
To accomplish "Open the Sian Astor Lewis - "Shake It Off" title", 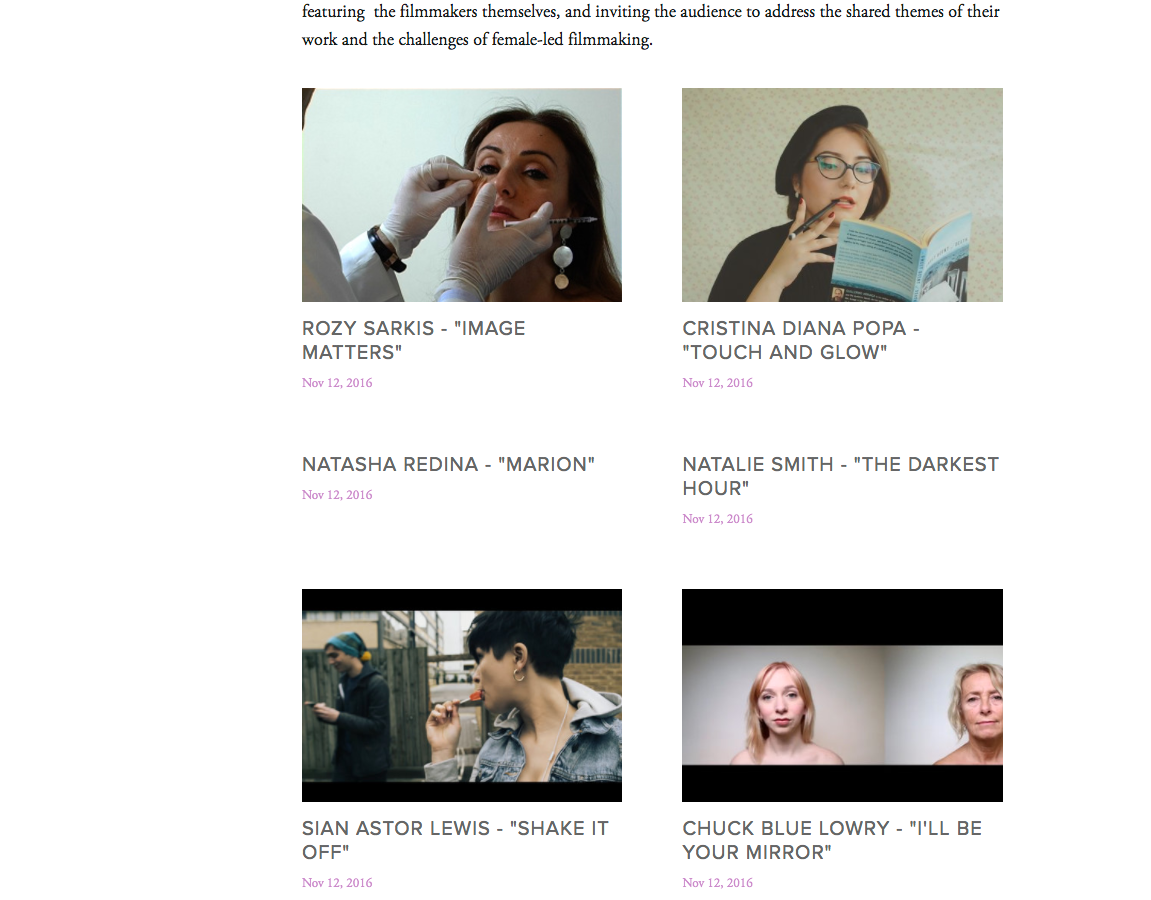I will [x=455, y=840].
